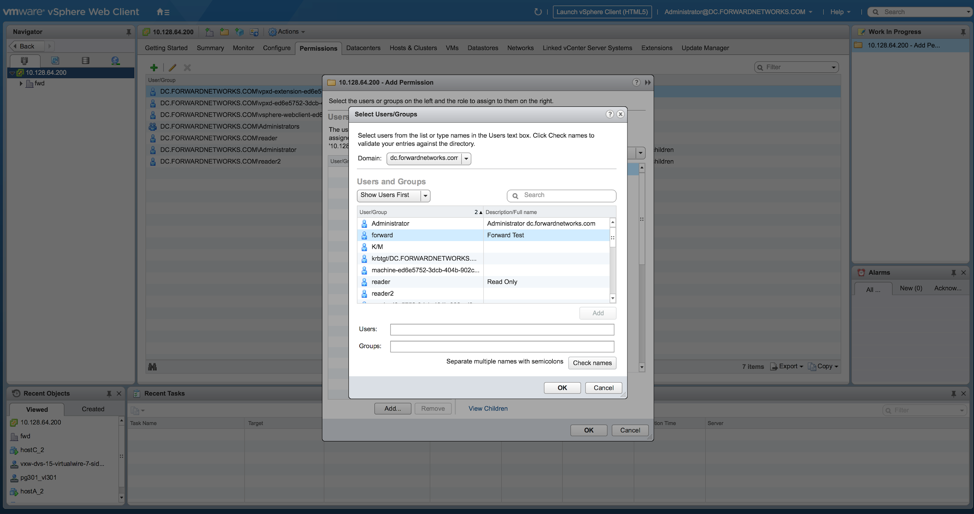Pin the Alarms panel
The height and width of the screenshot is (514, 974).
click(954, 272)
